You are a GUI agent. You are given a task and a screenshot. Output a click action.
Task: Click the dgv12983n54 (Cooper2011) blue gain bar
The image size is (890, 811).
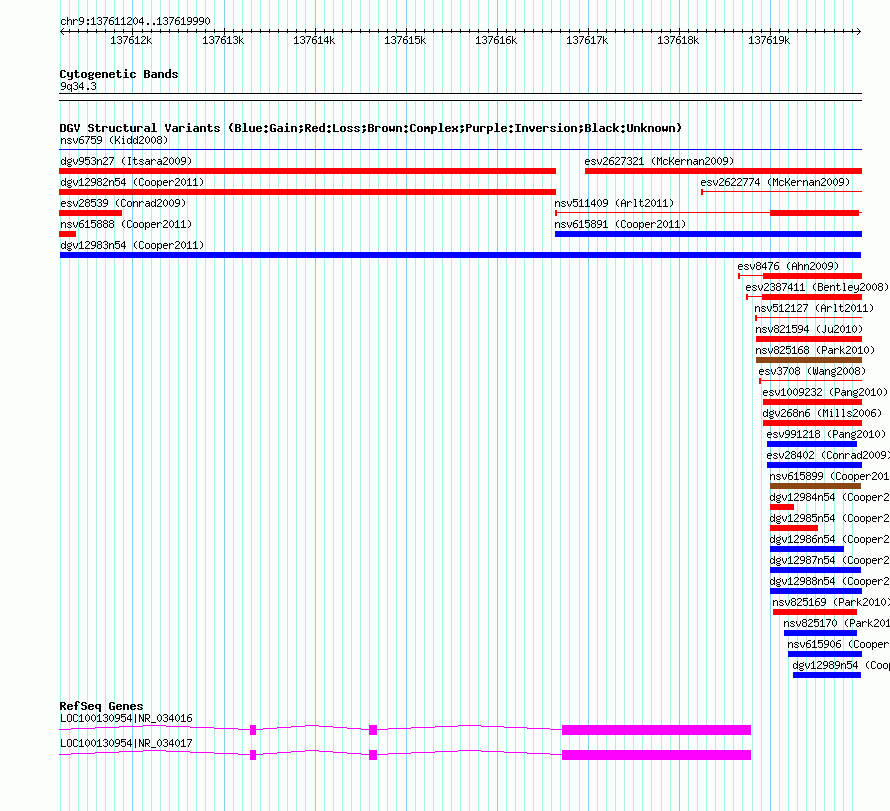[460, 255]
